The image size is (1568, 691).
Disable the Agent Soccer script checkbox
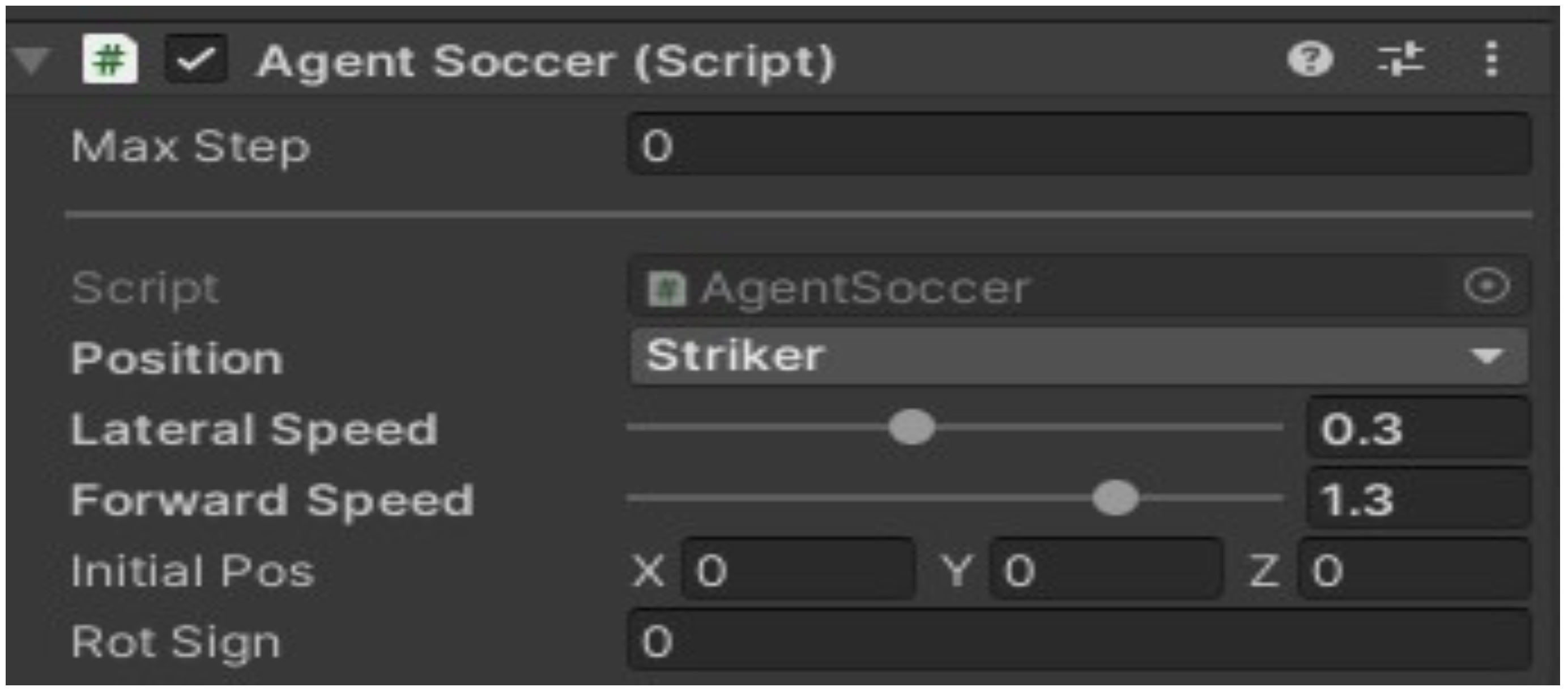point(196,59)
